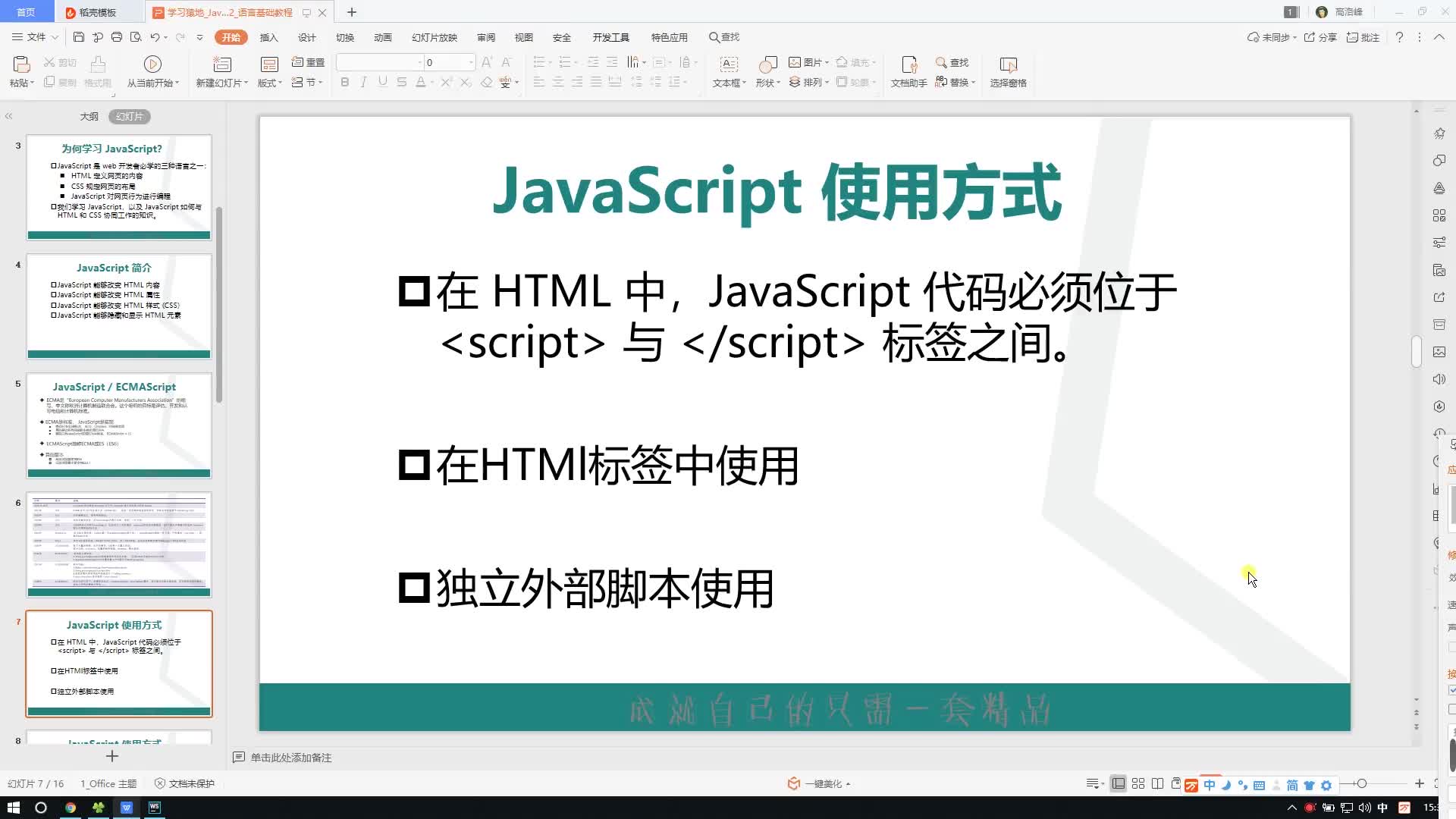This screenshot has height=819, width=1456.
Task: Select slide 3 thumbnail 为何学习 JavaScript
Action: [x=119, y=187]
